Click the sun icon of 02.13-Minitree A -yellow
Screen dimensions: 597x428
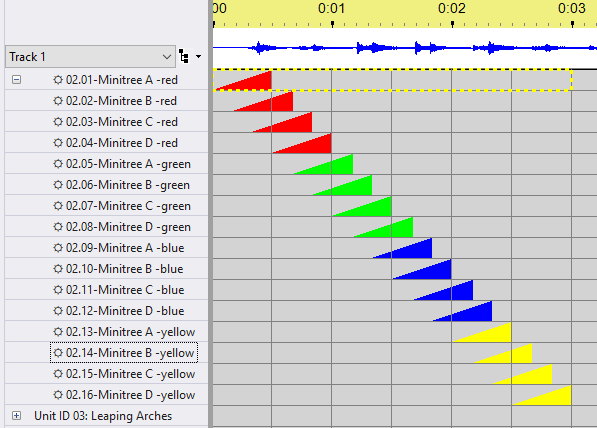click(x=58, y=332)
